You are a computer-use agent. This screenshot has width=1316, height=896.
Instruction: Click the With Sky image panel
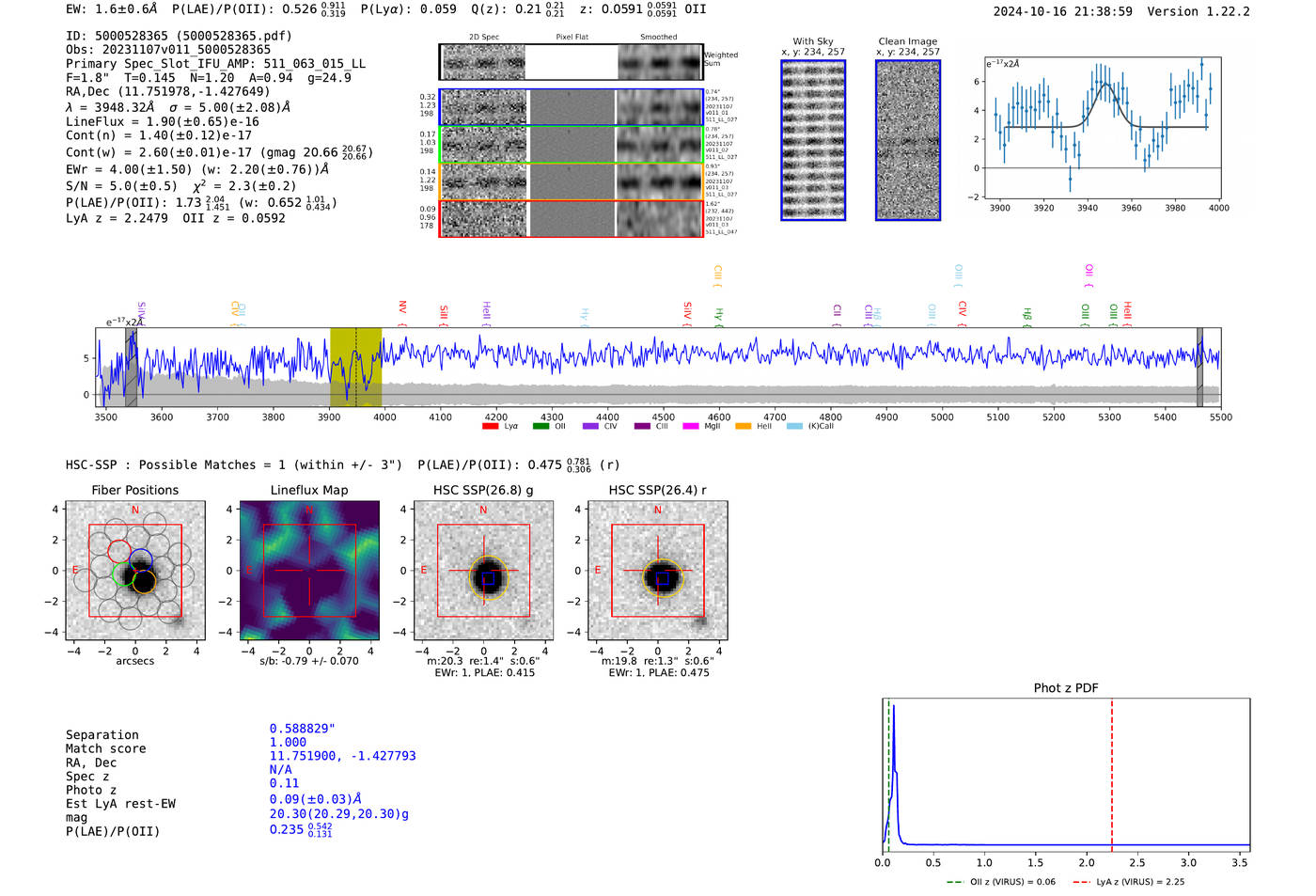(813, 140)
